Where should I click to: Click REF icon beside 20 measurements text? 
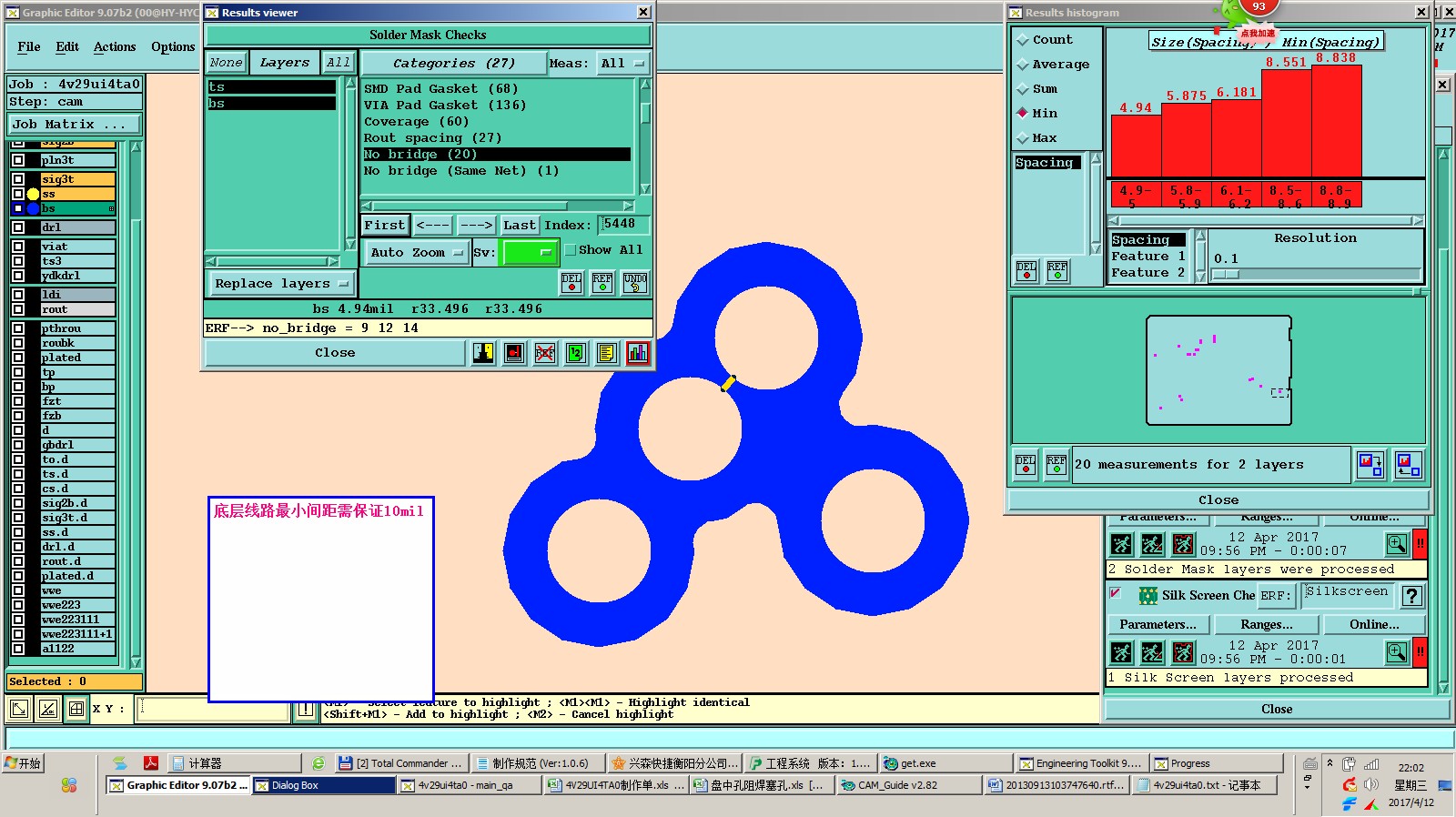coord(1057,465)
